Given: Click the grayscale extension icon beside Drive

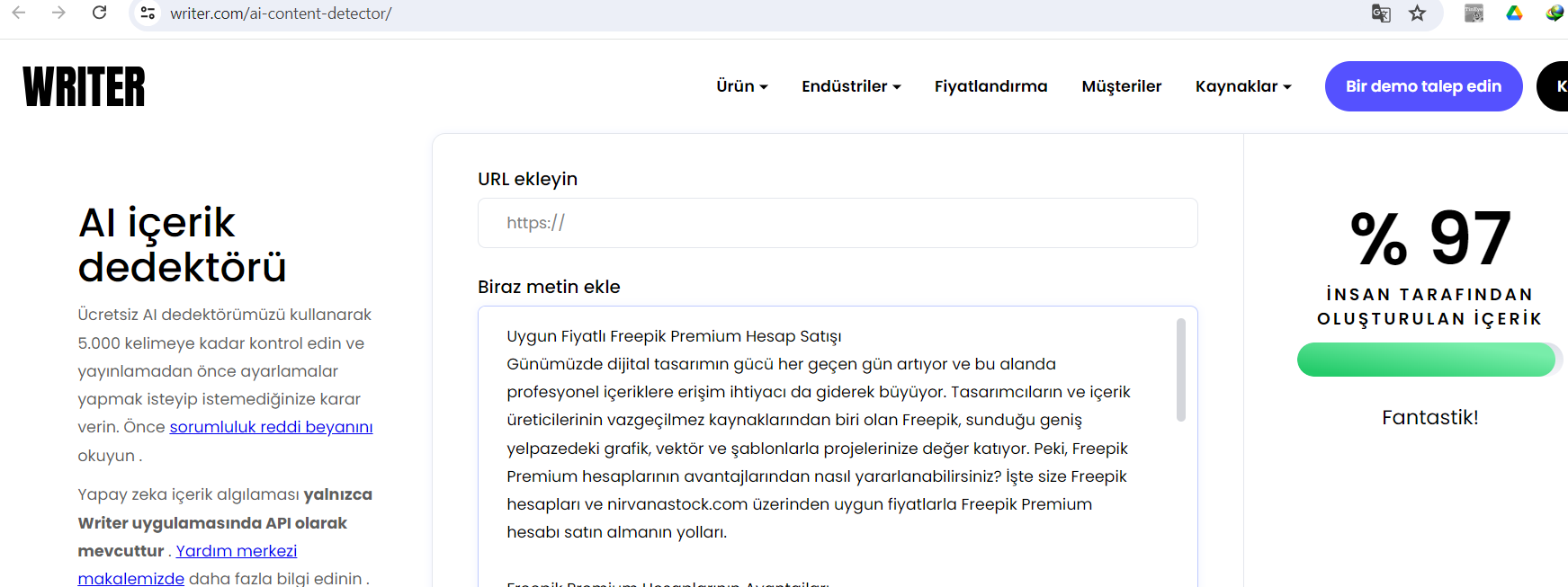Looking at the screenshot, I should click(x=1474, y=13).
